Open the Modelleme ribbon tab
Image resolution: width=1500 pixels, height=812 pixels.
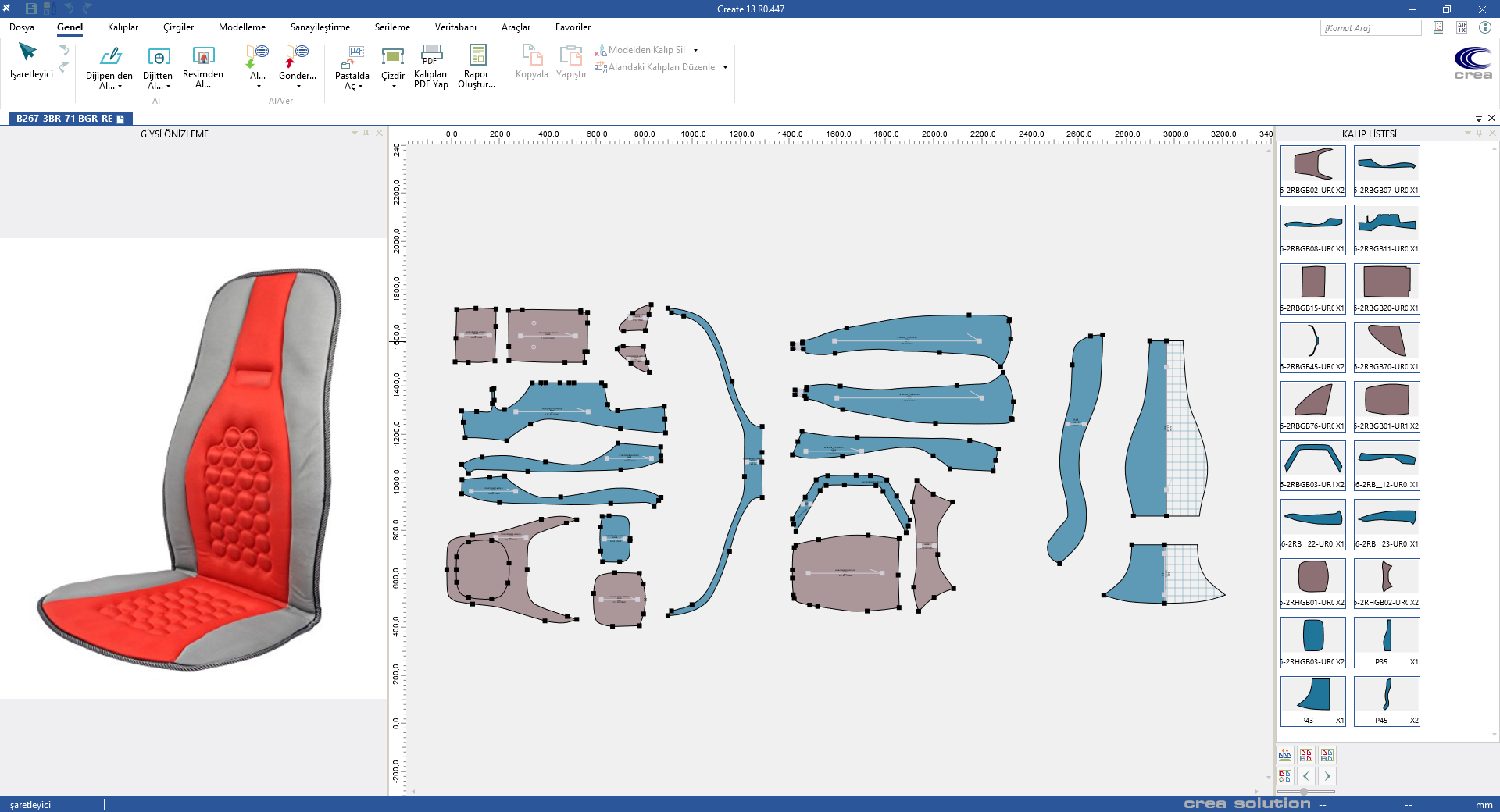[242, 27]
